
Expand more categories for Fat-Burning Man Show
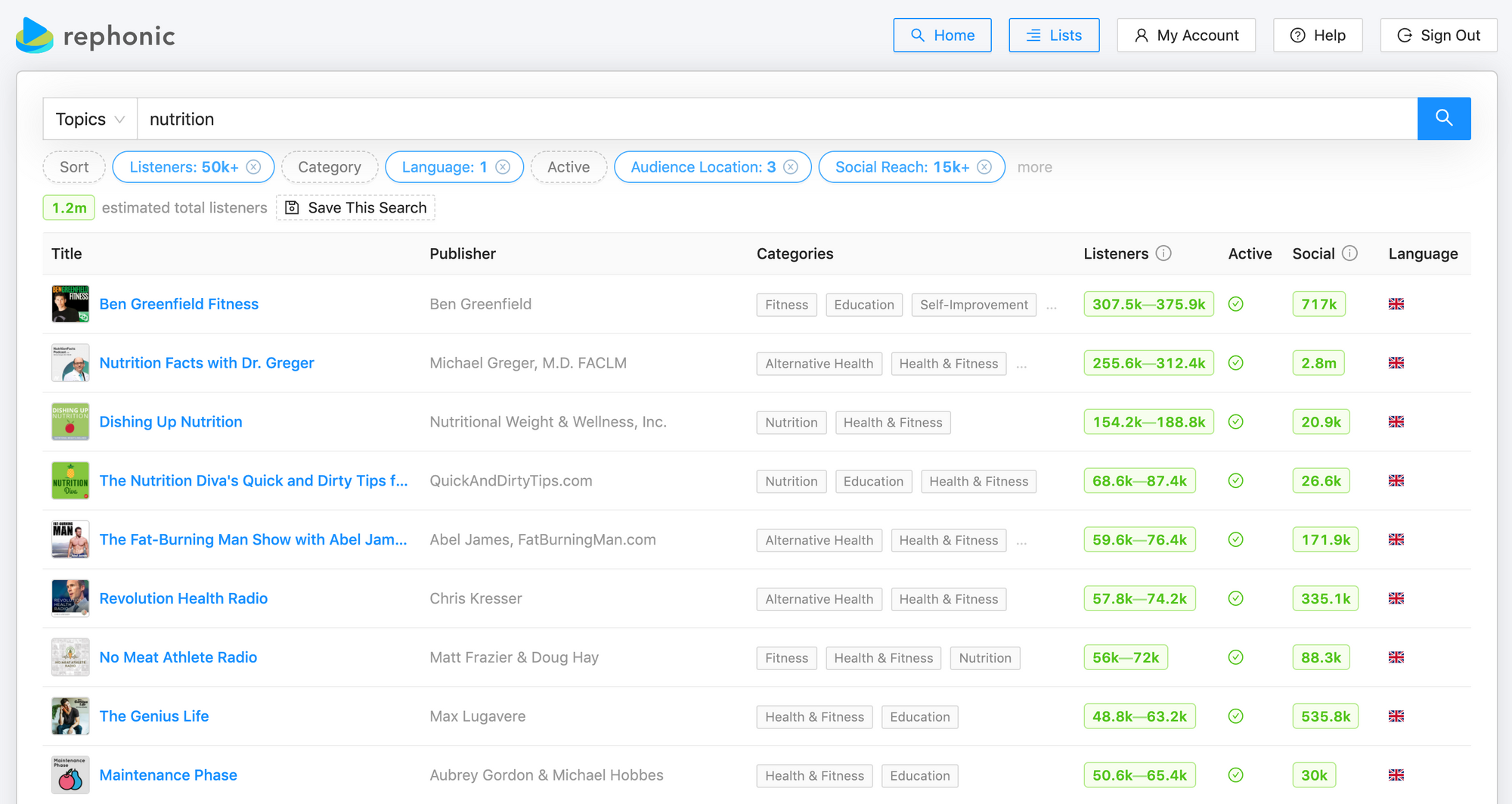(1021, 541)
